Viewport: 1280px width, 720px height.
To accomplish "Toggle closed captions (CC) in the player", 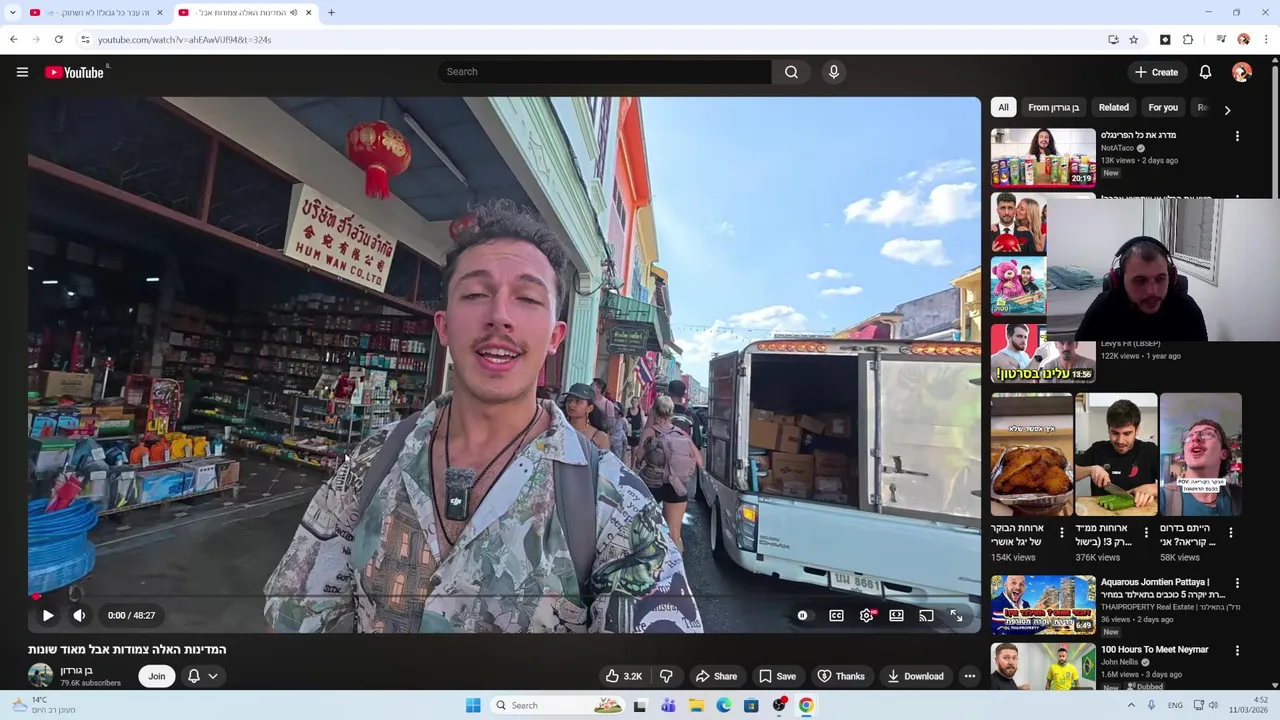I will click(836, 615).
